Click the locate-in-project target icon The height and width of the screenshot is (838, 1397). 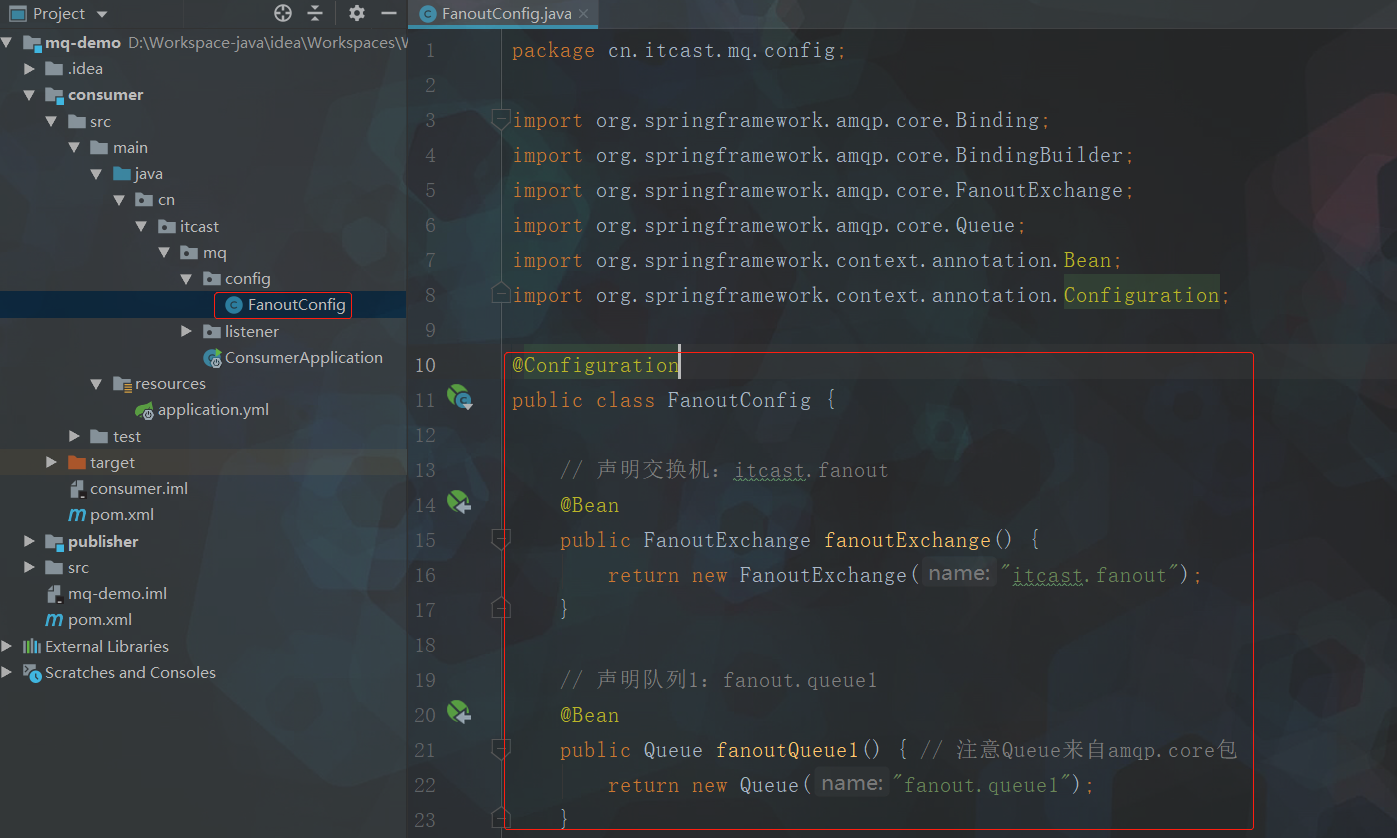(x=283, y=13)
